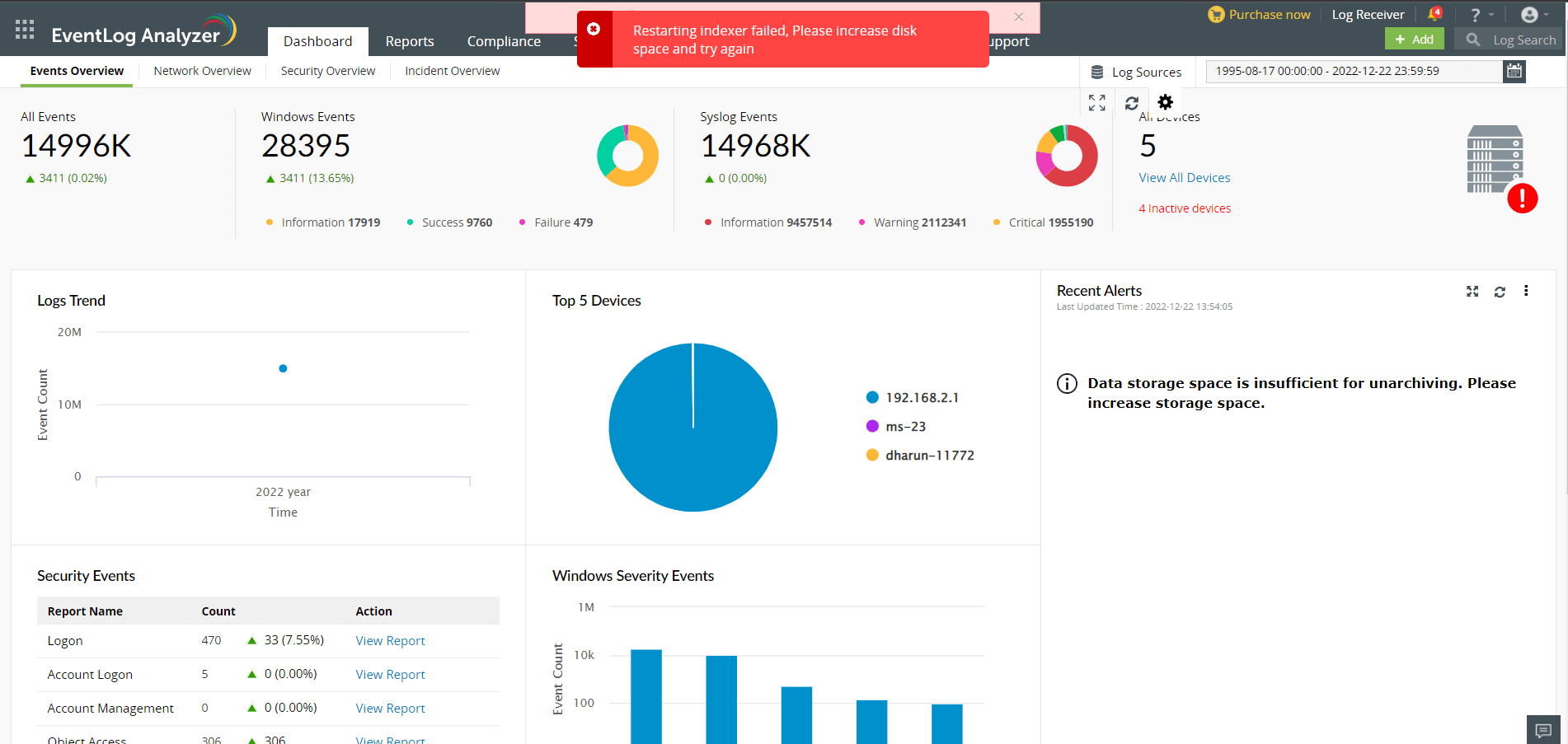
Task: Refresh the dashboard with the reload icon
Action: coord(1131,103)
